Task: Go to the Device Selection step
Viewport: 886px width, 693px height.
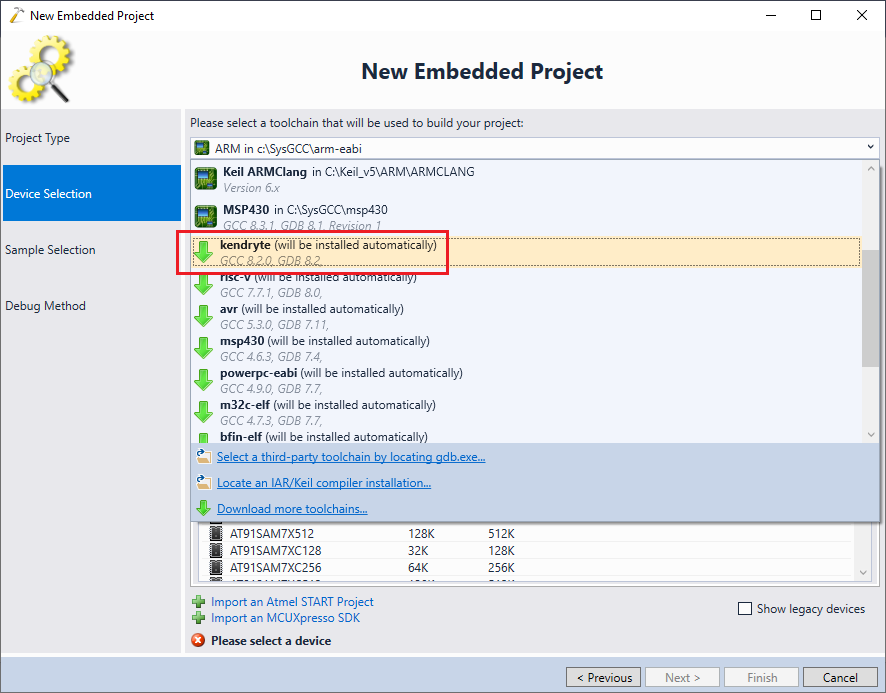Action: [92, 193]
